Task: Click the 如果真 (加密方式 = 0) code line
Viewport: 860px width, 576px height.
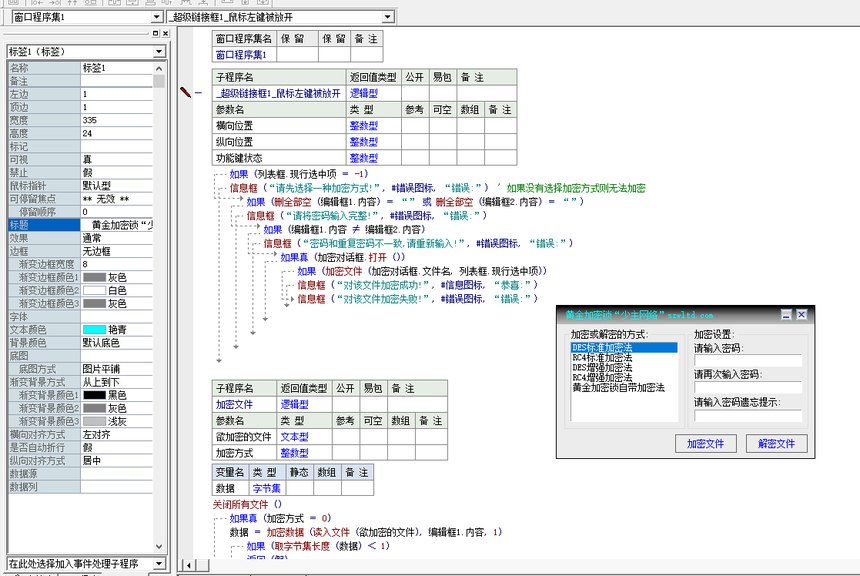Action: click(x=281, y=518)
